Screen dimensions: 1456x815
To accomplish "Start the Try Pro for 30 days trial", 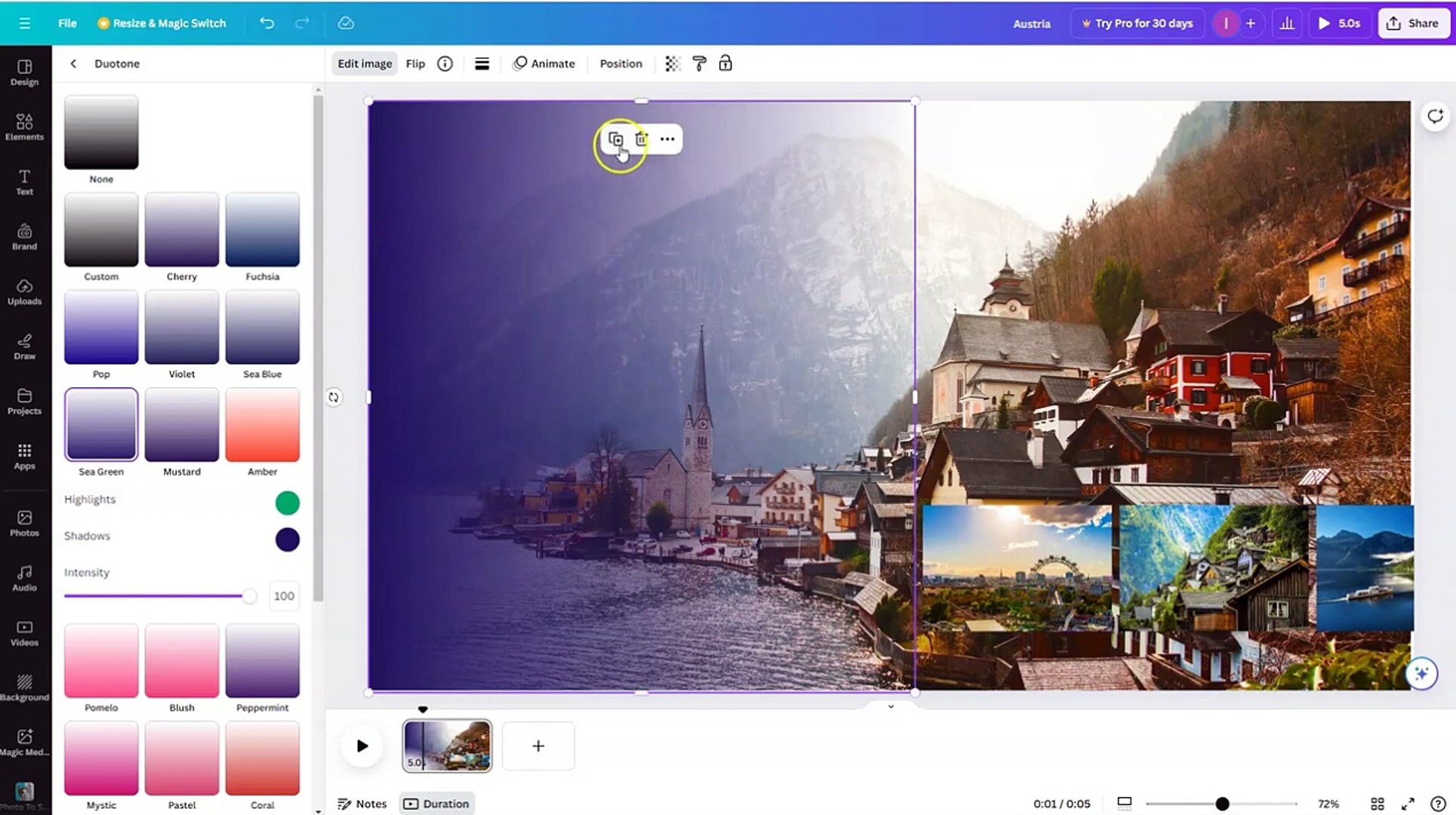I will pos(1137,23).
